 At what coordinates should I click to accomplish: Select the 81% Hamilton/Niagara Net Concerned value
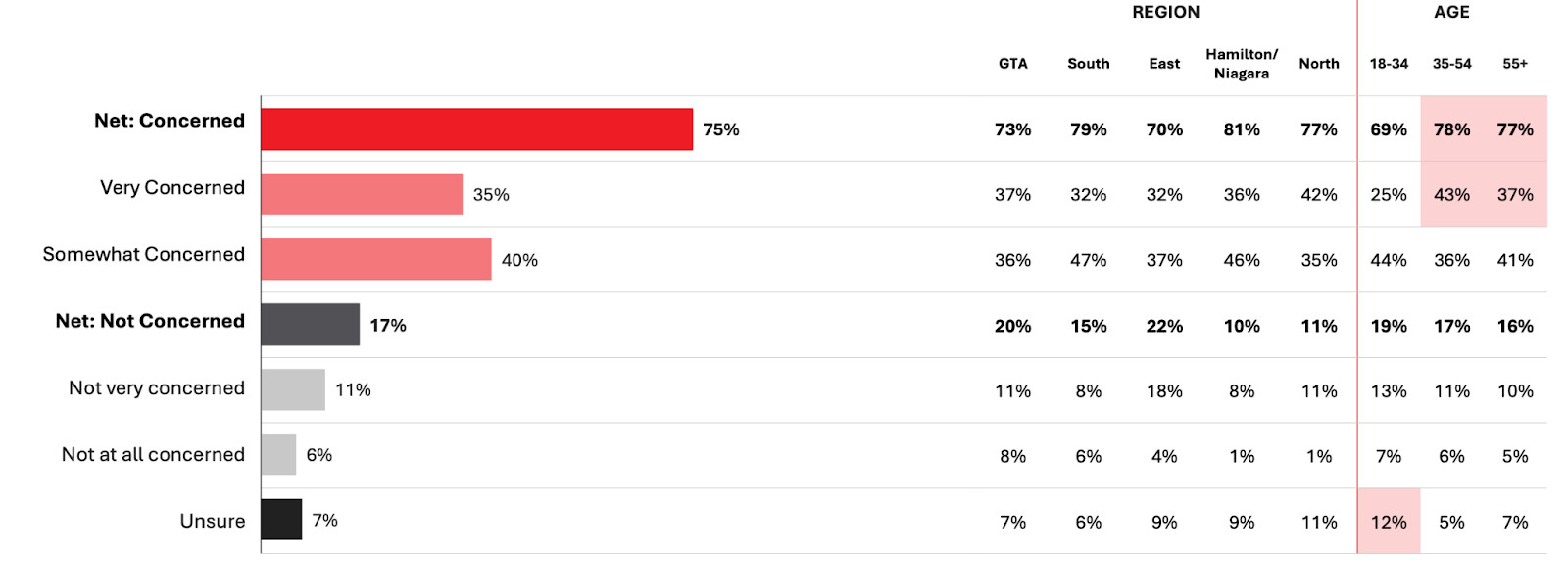1242,129
